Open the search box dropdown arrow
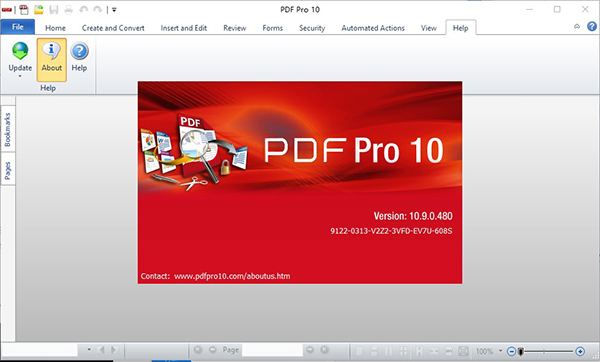Screen dimensions: 600x362 (x=89, y=349)
